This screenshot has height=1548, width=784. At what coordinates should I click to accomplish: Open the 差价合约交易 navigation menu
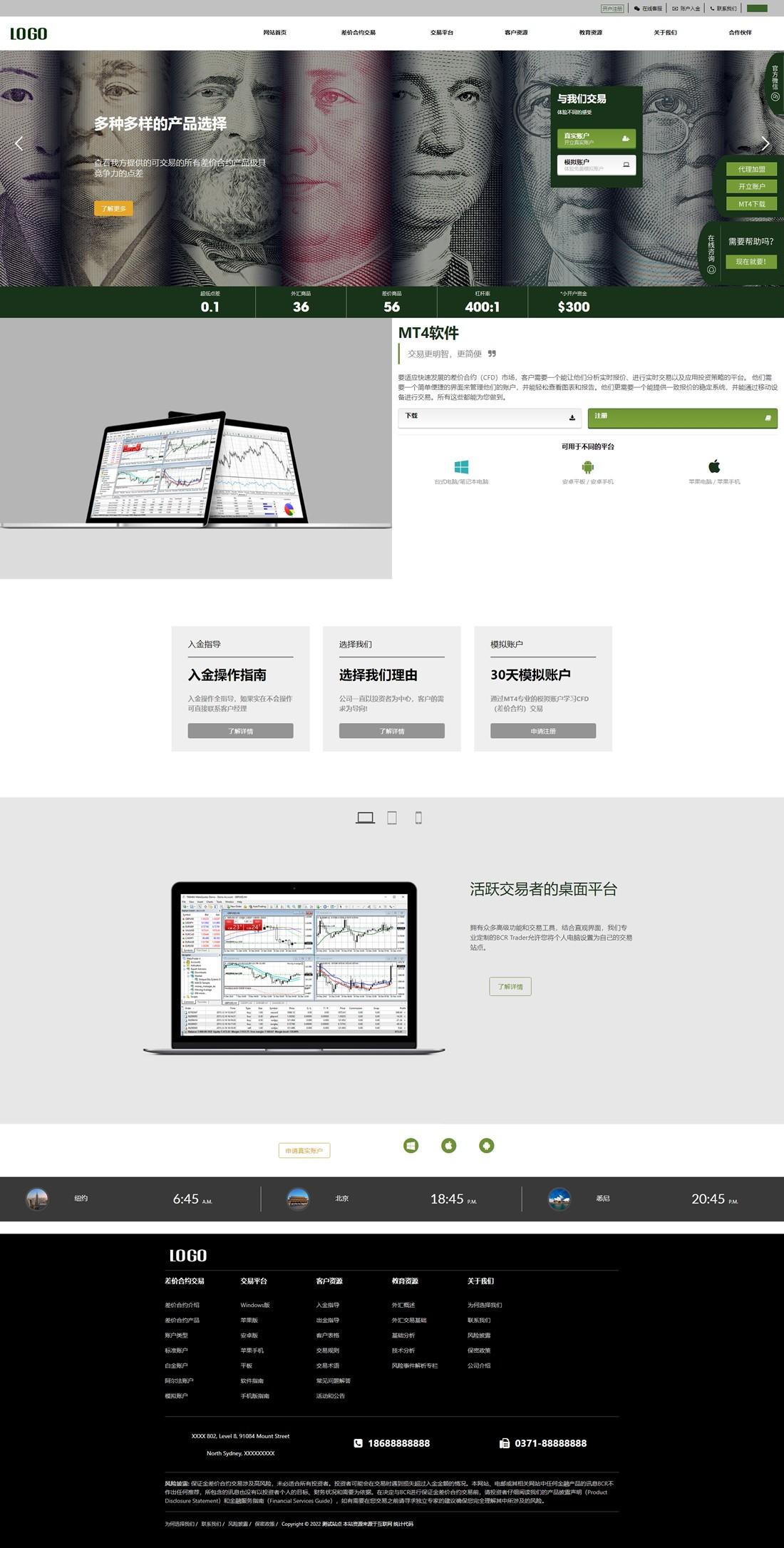coord(358,33)
